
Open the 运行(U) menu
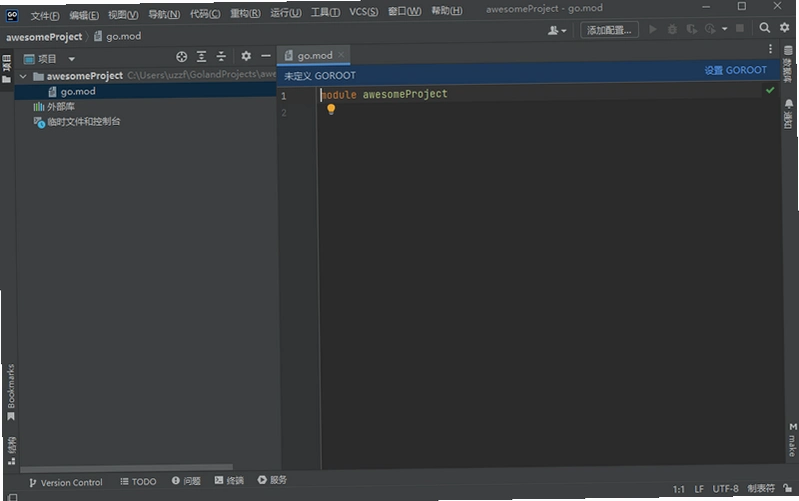point(285,13)
